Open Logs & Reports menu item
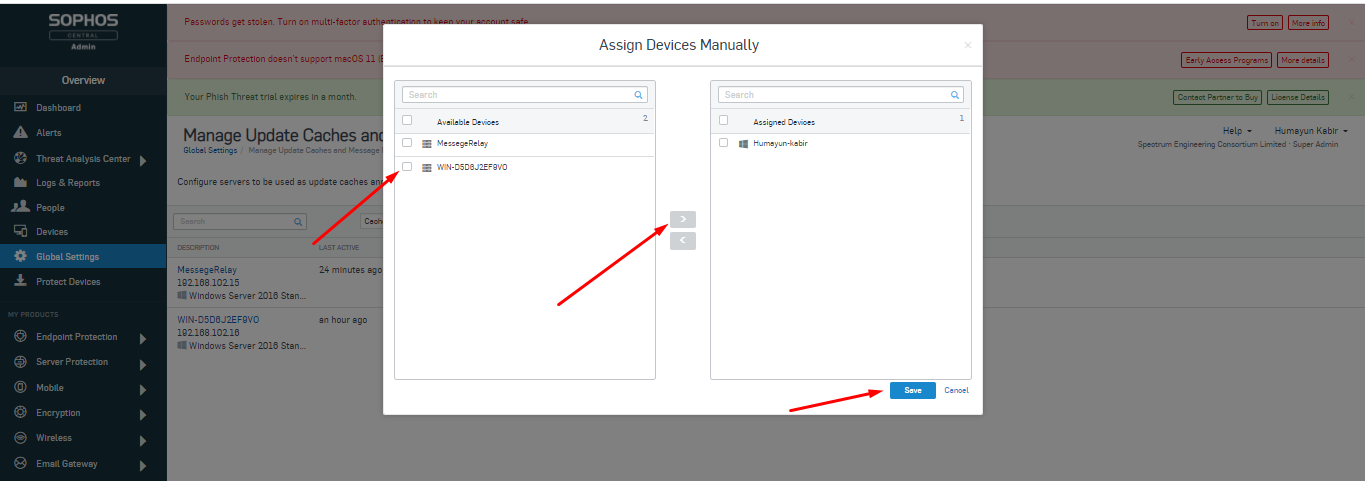The image size is (1365, 481). (x=68, y=183)
